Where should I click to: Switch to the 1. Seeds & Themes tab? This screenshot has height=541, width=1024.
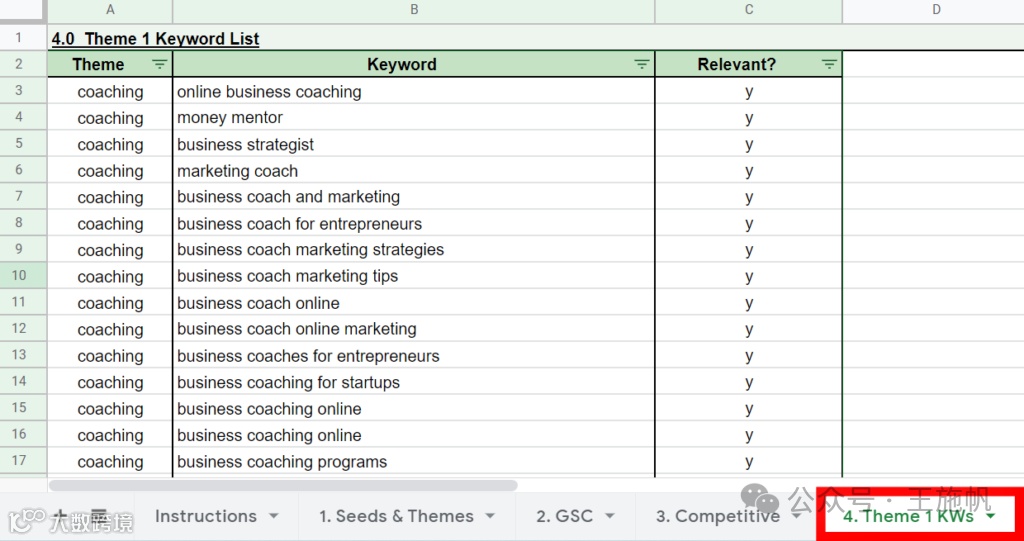pos(396,516)
